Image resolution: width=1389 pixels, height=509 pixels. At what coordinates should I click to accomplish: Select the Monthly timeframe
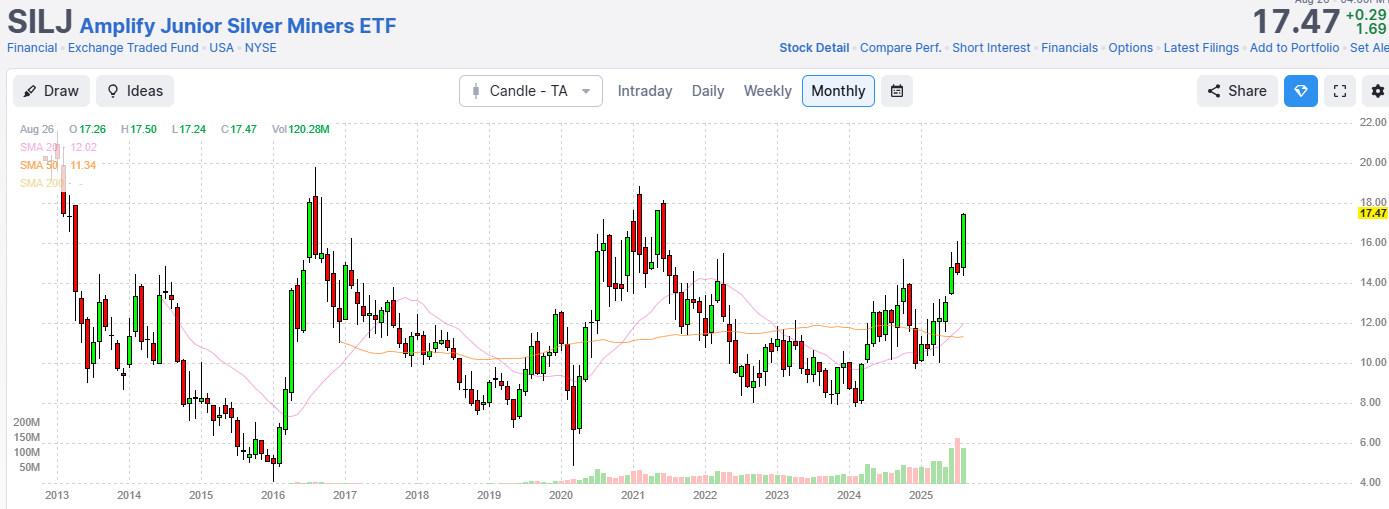[838, 91]
